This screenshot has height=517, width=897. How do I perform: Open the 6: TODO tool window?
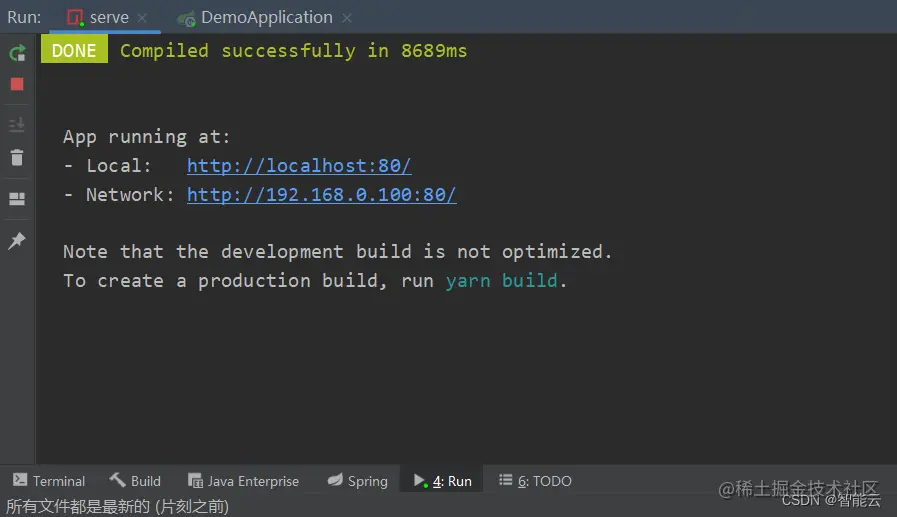(x=535, y=481)
